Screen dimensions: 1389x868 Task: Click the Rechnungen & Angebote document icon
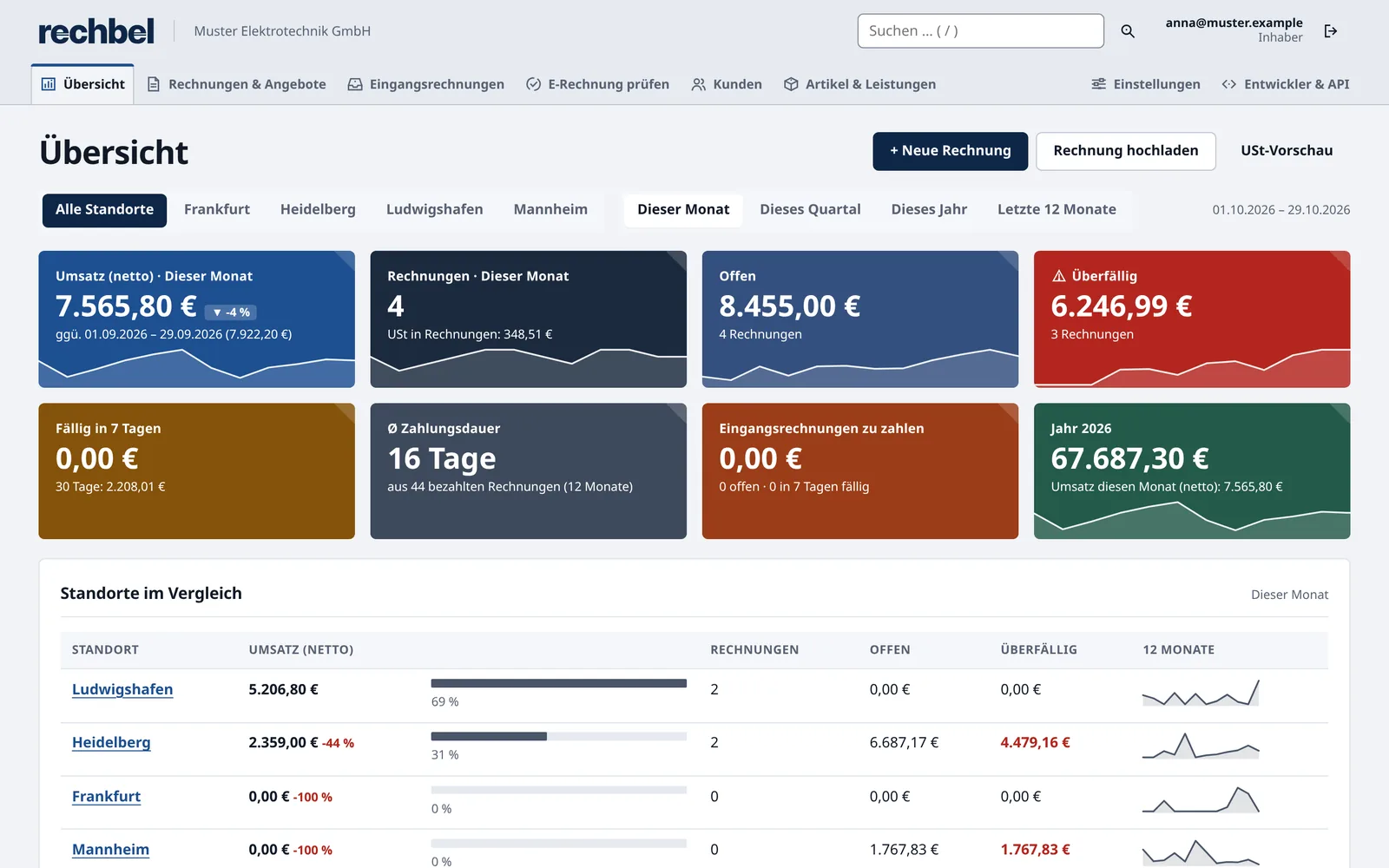coord(154,84)
